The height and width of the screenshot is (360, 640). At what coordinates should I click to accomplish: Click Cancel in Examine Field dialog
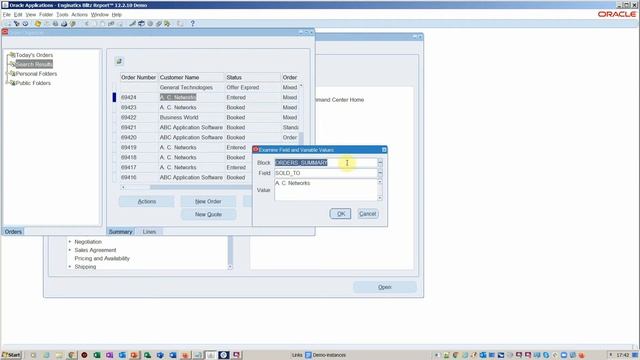coord(367,213)
